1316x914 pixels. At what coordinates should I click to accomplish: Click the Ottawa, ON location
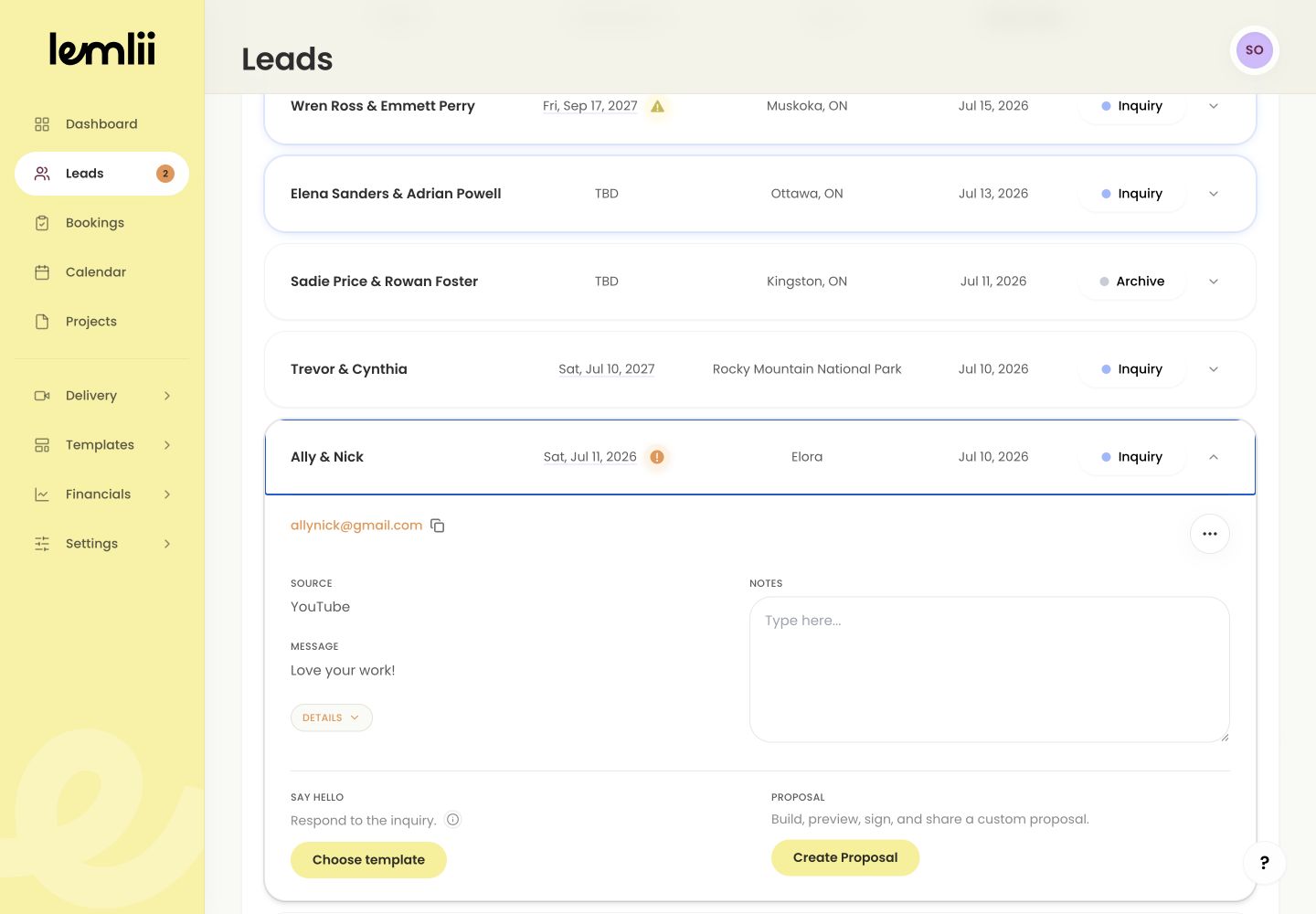click(x=807, y=194)
